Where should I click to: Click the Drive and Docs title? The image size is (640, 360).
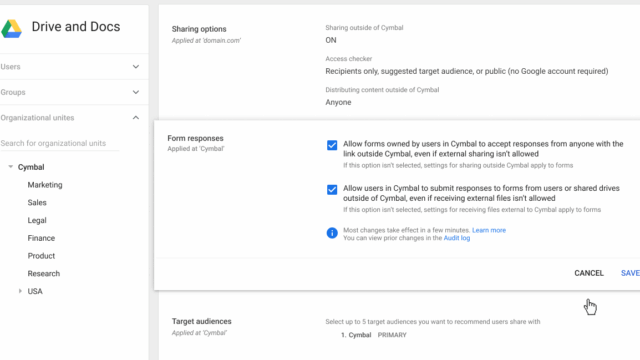76,27
